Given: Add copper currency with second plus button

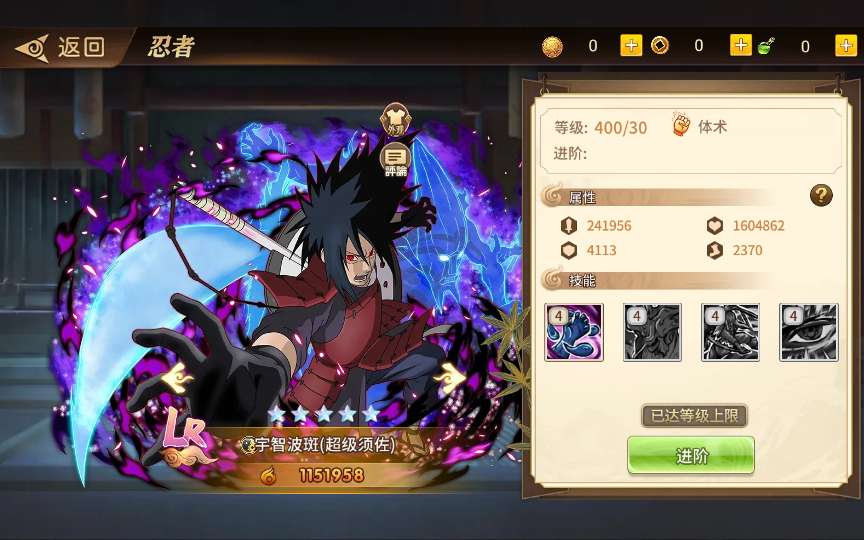Looking at the screenshot, I should tap(741, 45).
